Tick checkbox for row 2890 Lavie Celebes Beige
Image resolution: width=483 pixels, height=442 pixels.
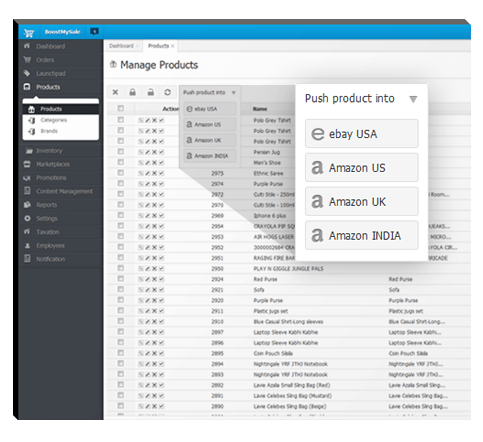[121, 406]
